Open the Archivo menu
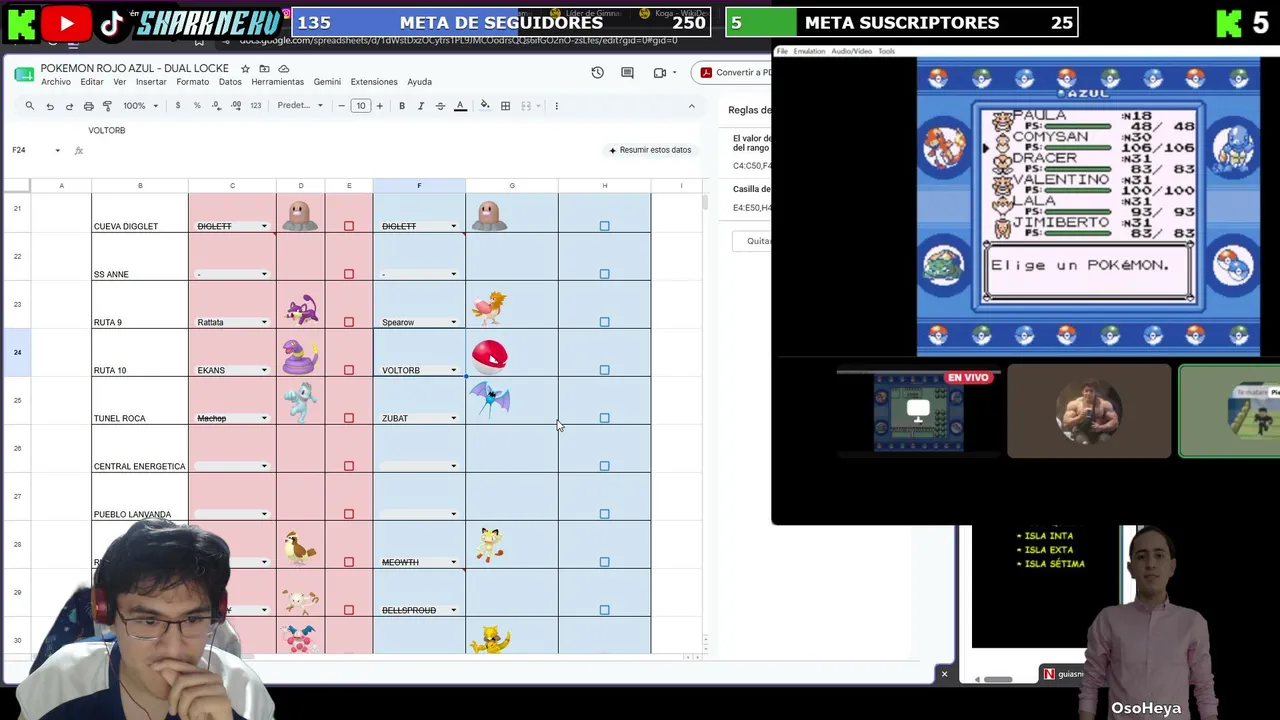1280x720 pixels. pos(56,82)
